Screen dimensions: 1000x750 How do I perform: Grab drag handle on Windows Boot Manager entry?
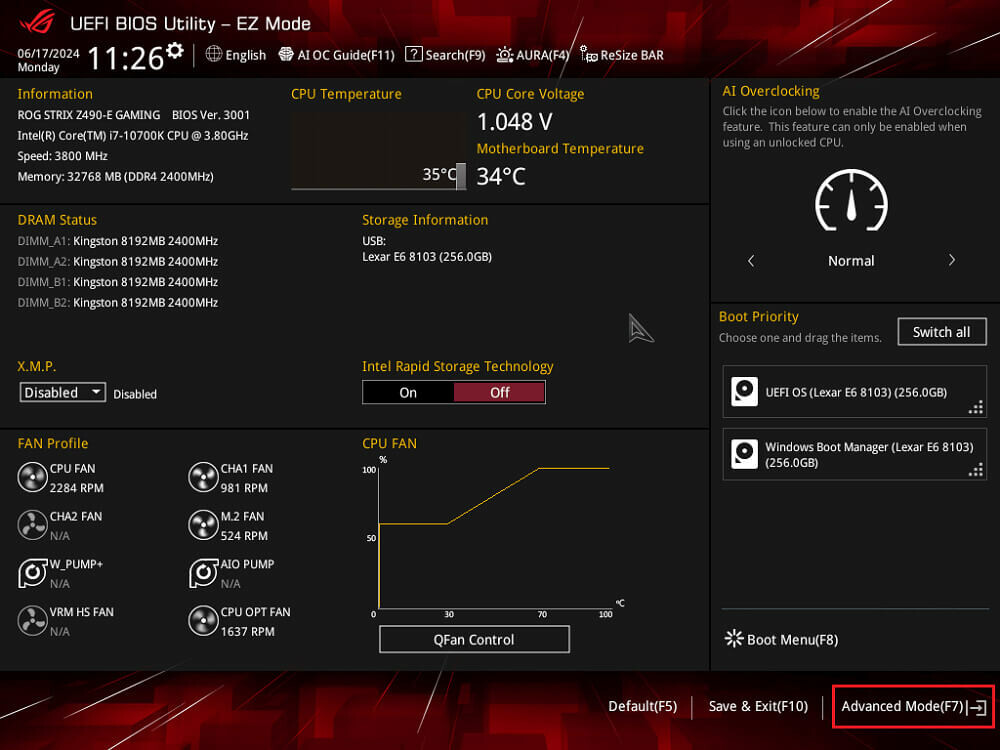pyautogui.click(x=976, y=469)
